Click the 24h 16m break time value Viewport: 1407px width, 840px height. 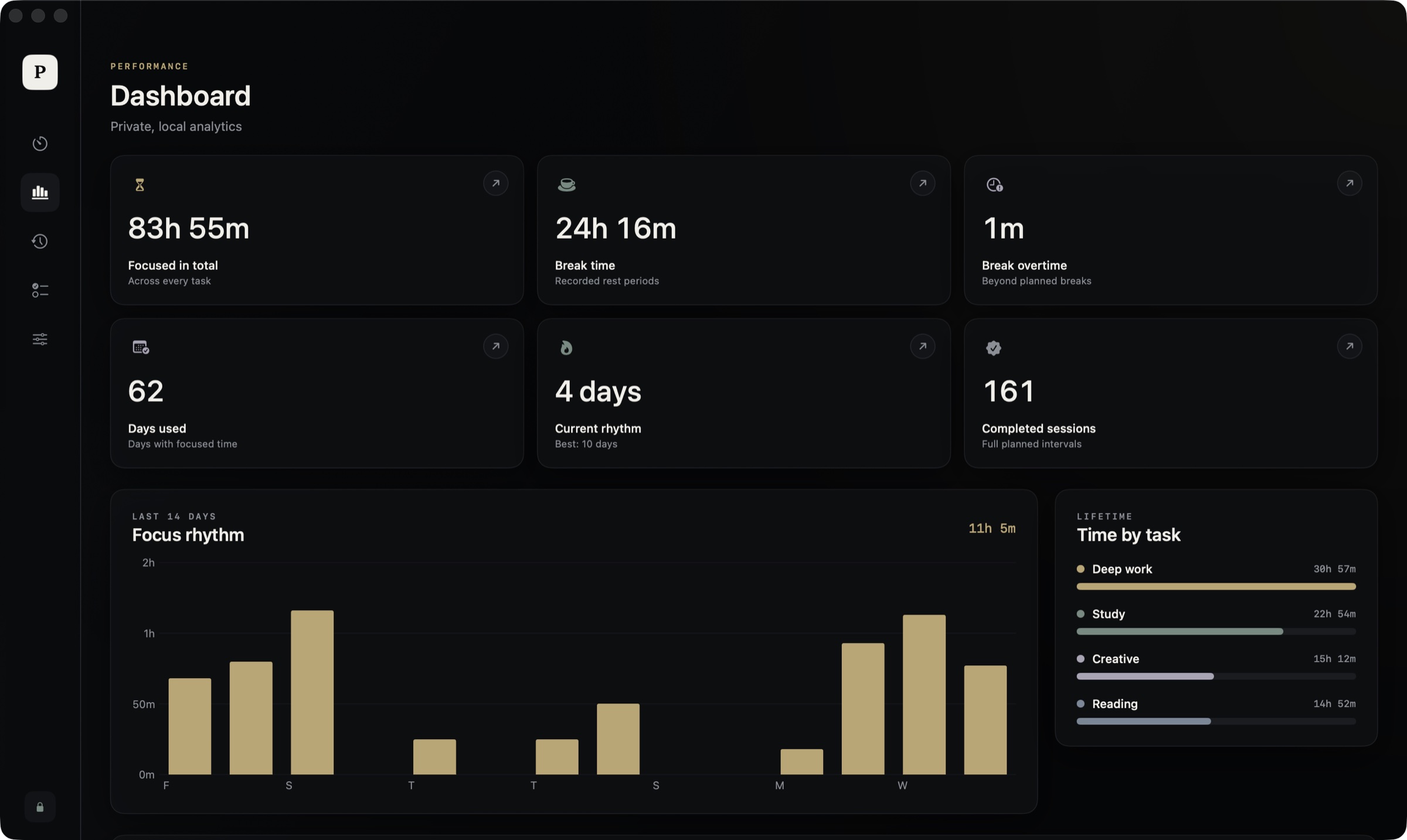coord(616,228)
